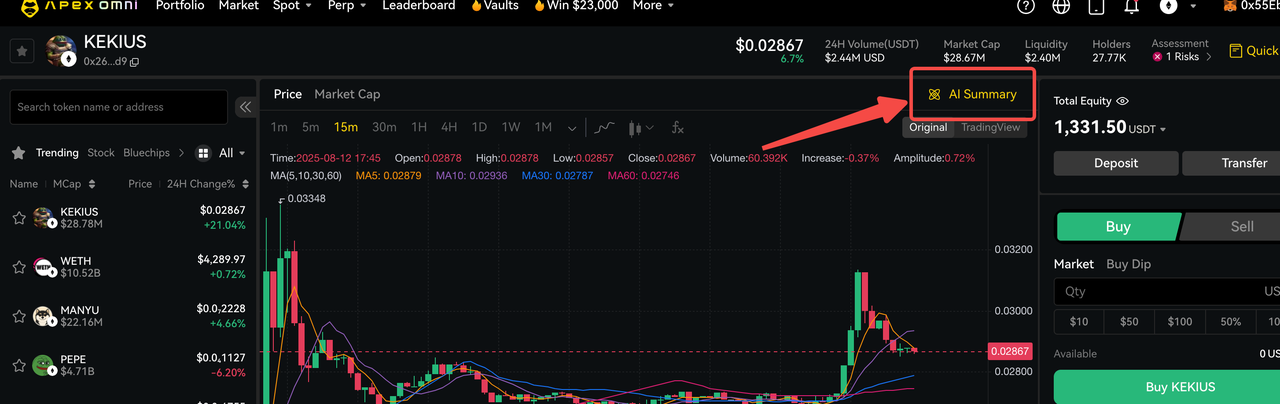This screenshot has height=404, width=1280.
Task: Open the AI Summary
Action: (972, 94)
